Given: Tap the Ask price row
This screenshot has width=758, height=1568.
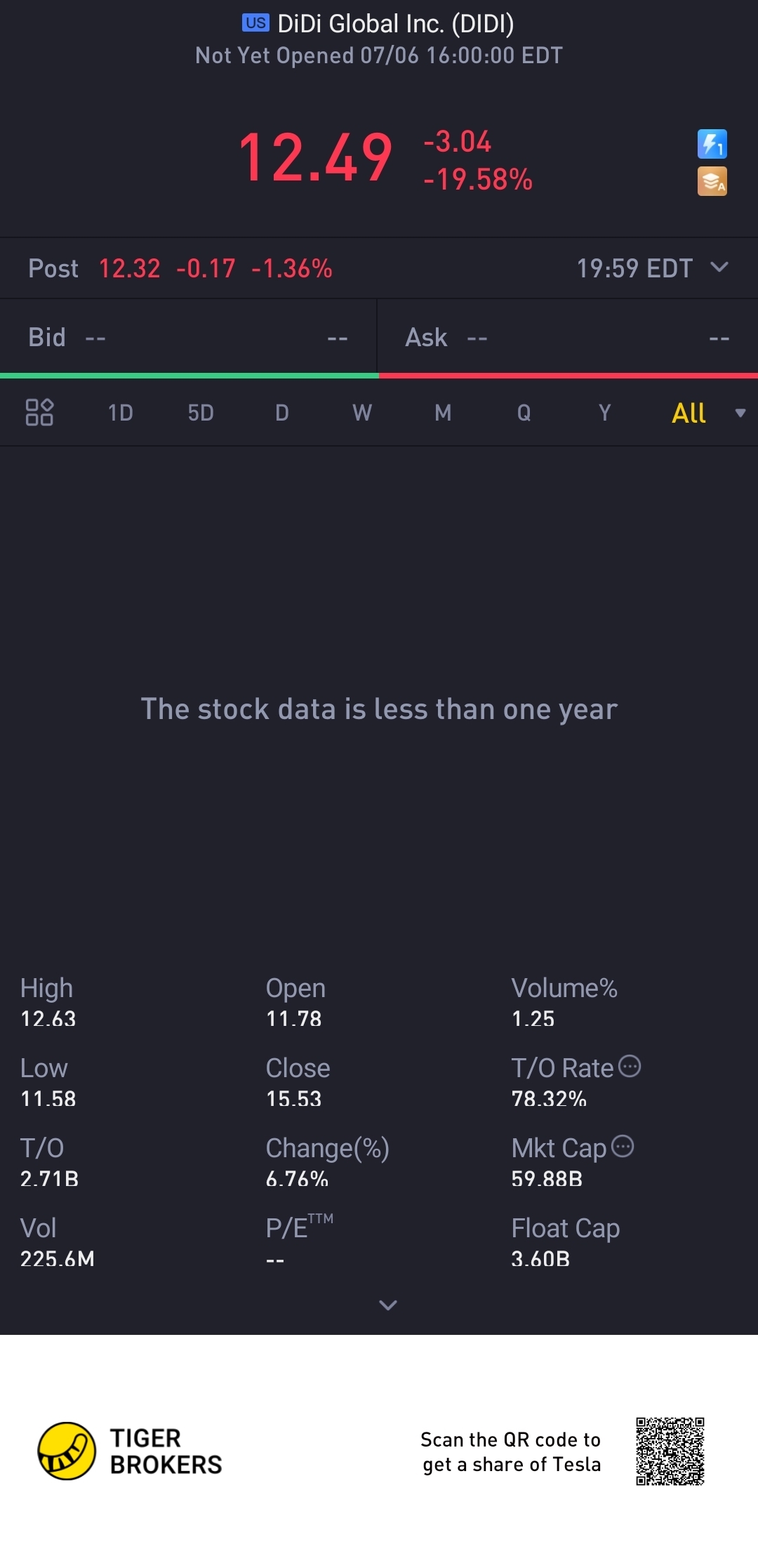Looking at the screenshot, I should click(567, 338).
